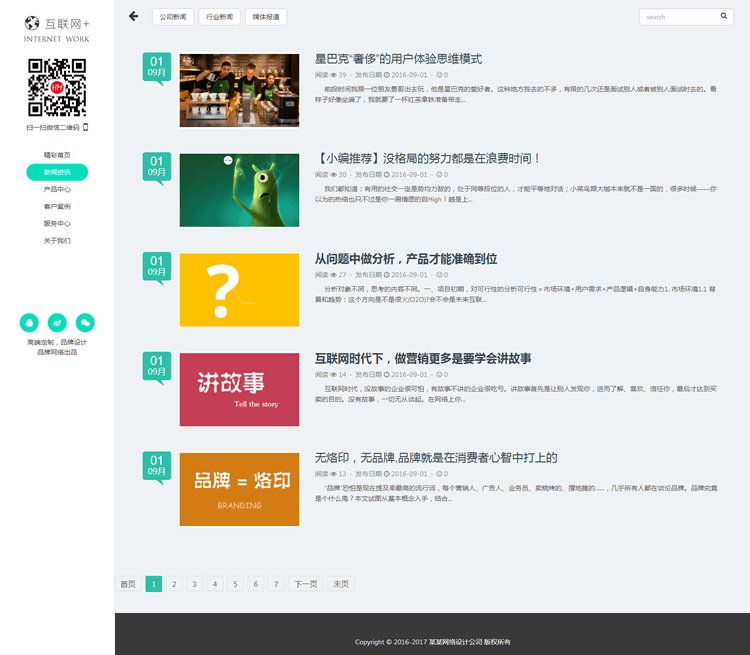Open article 做营销更多是要学会讲故事
Screen dimensions: 750x655
click(423, 358)
